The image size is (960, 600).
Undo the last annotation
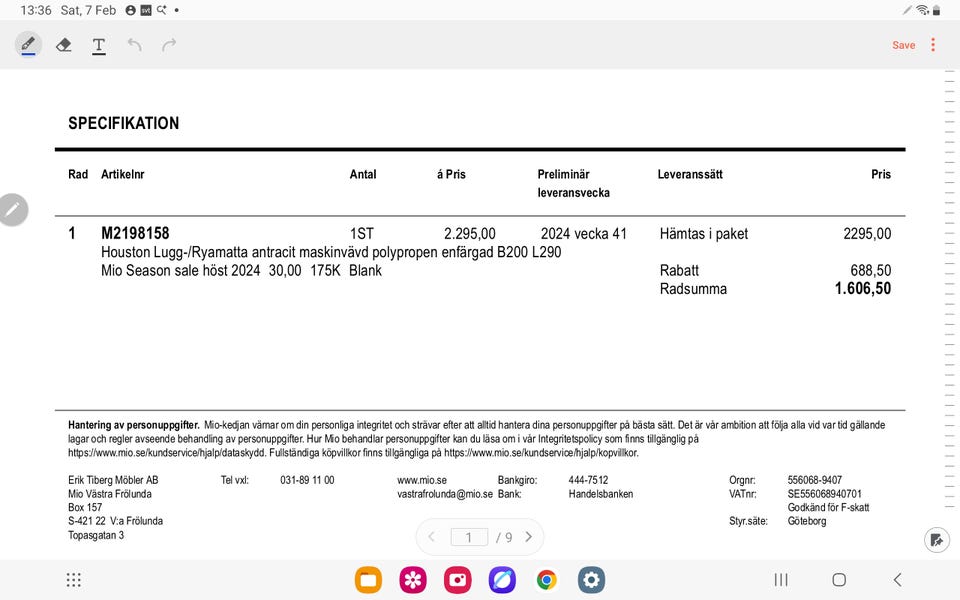click(135, 45)
